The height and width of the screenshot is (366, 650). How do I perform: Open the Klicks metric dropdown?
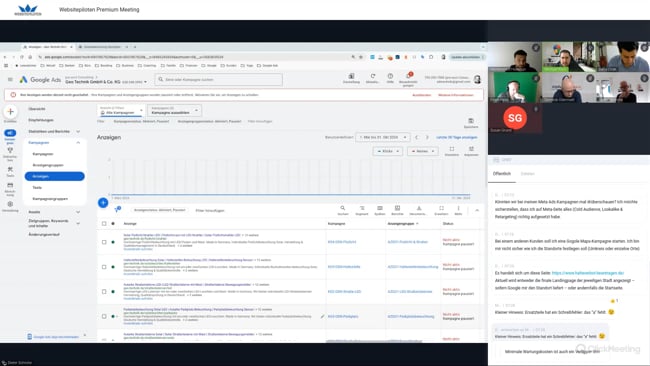tap(388, 151)
